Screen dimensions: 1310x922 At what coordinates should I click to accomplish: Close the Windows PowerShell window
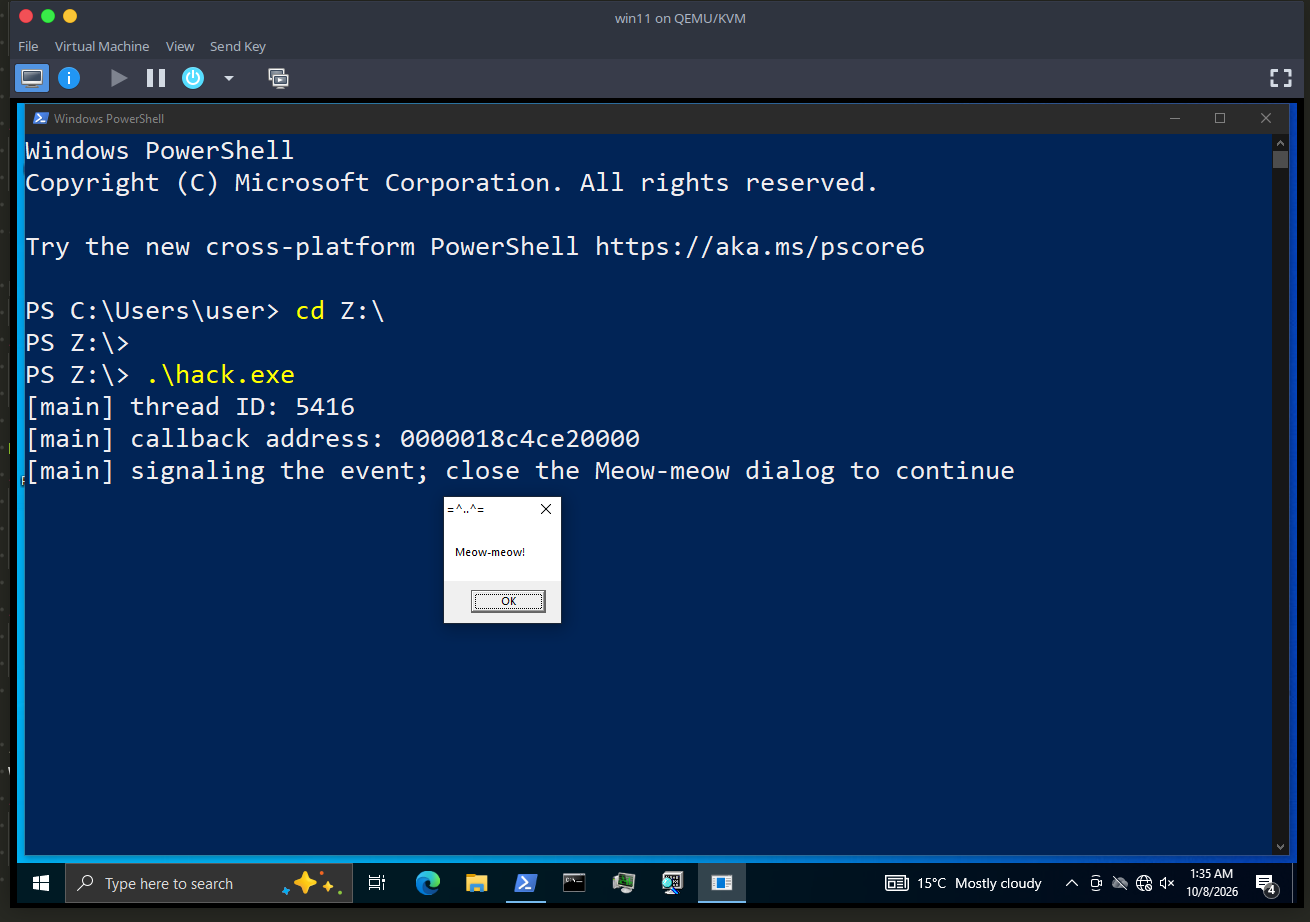[1266, 118]
